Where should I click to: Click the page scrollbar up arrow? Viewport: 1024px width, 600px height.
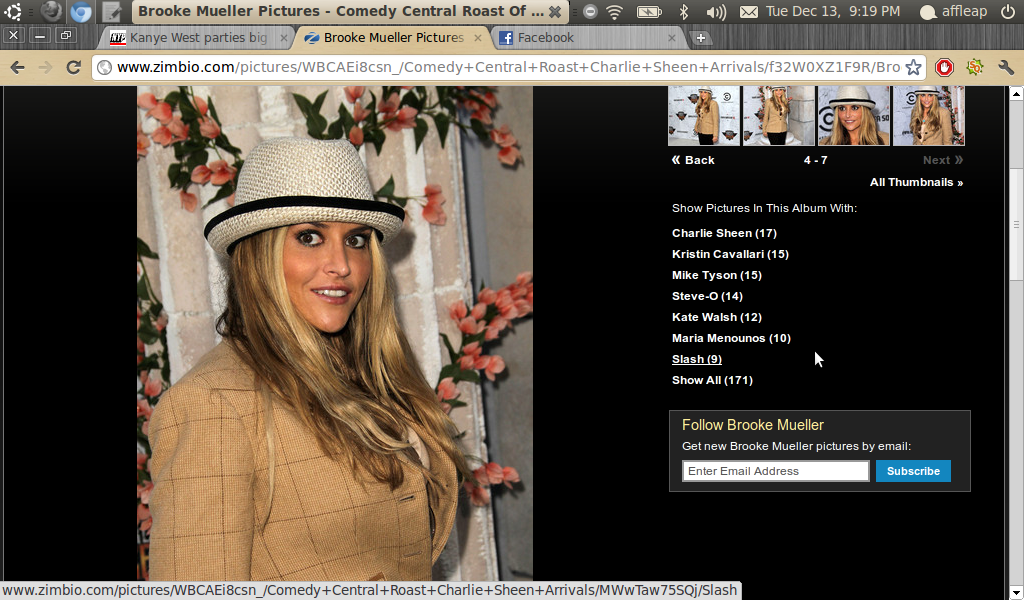[1016, 93]
